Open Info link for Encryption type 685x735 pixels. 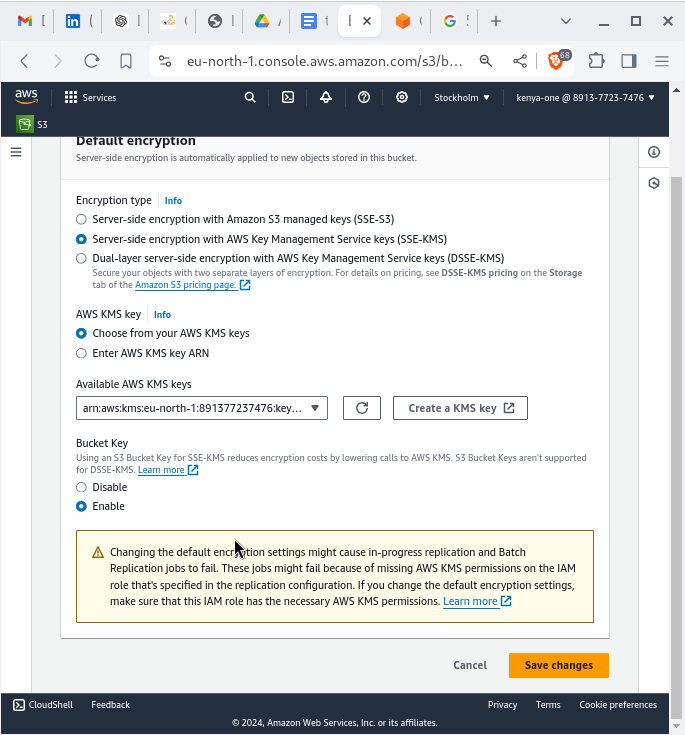173,201
